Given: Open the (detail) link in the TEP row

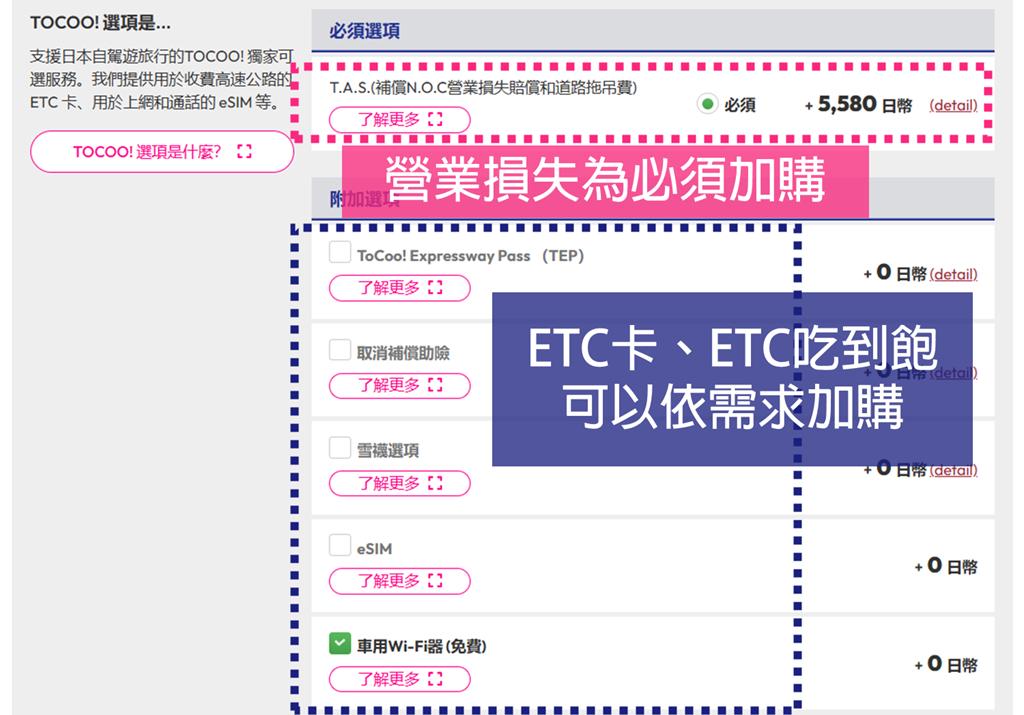Looking at the screenshot, I should coord(953,274).
